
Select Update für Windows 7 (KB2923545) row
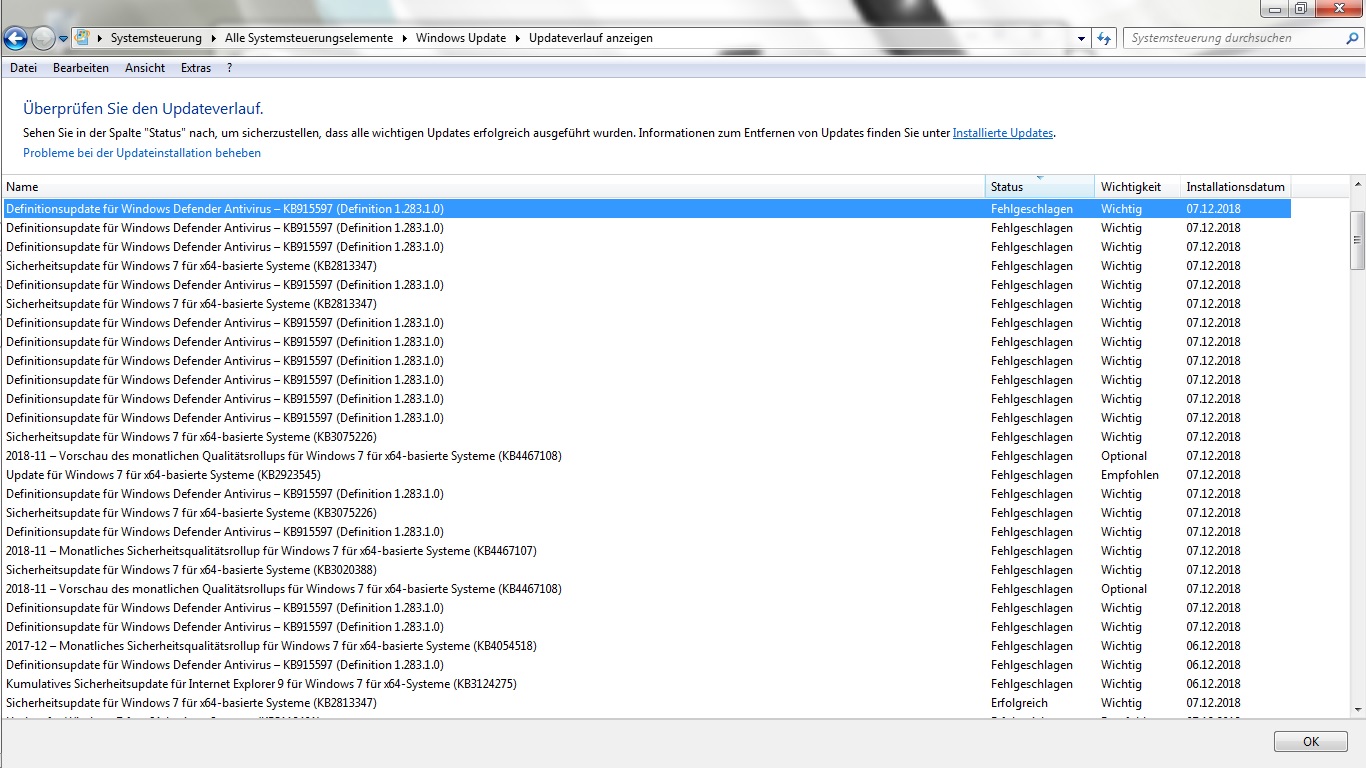click(647, 475)
